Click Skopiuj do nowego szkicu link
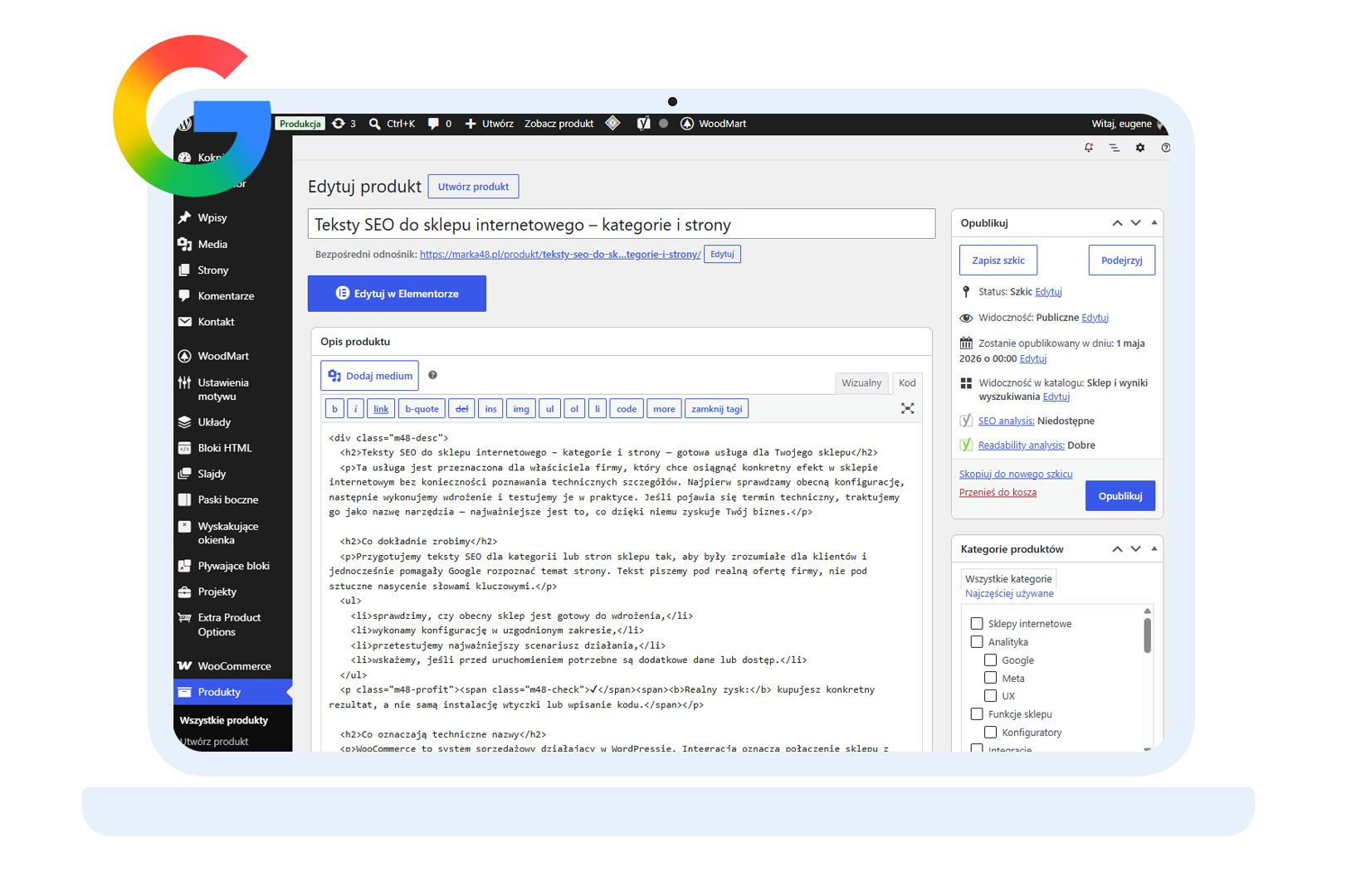The width and height of the screenshot is (1361, 896). 1016,474
